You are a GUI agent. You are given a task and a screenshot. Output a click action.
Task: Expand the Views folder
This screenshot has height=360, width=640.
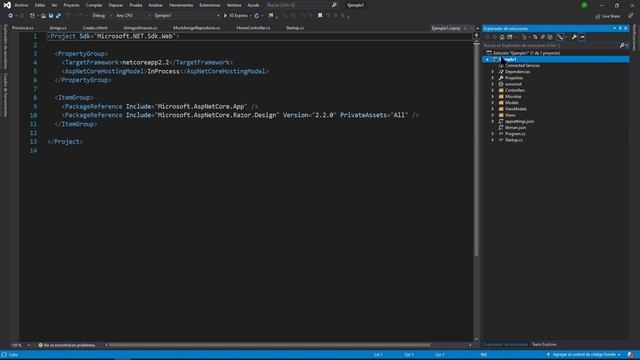coord(493,115)
